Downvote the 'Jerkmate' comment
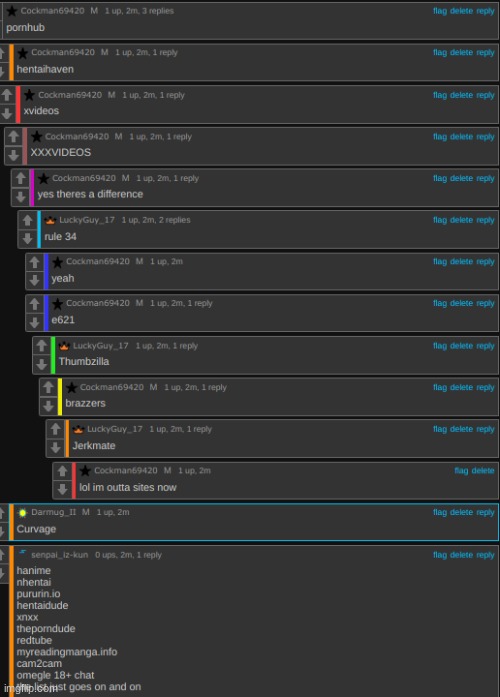This screenshot has height=697, width=500. [56, 448]
